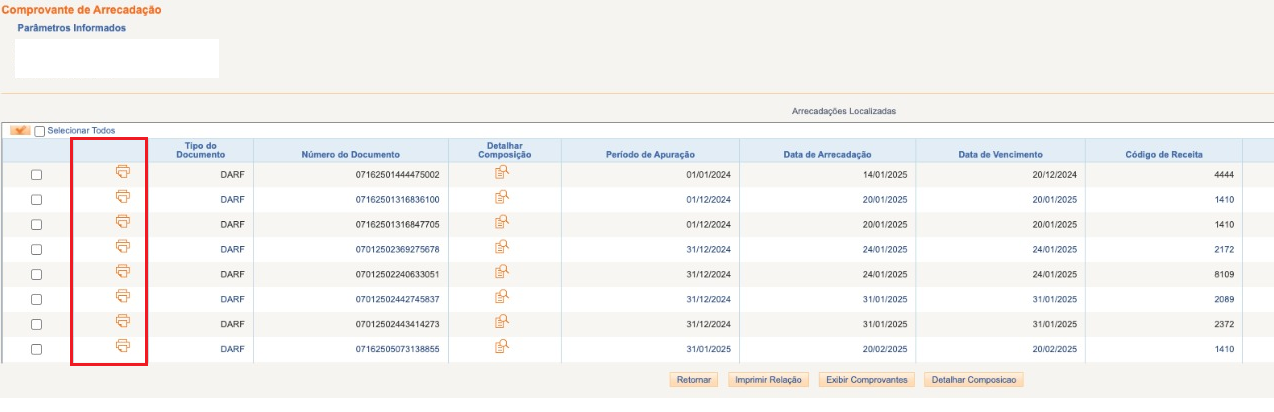Screen dimensions: 1274x412
Task: Click the Retornar button
Action: tap(694, 380)
